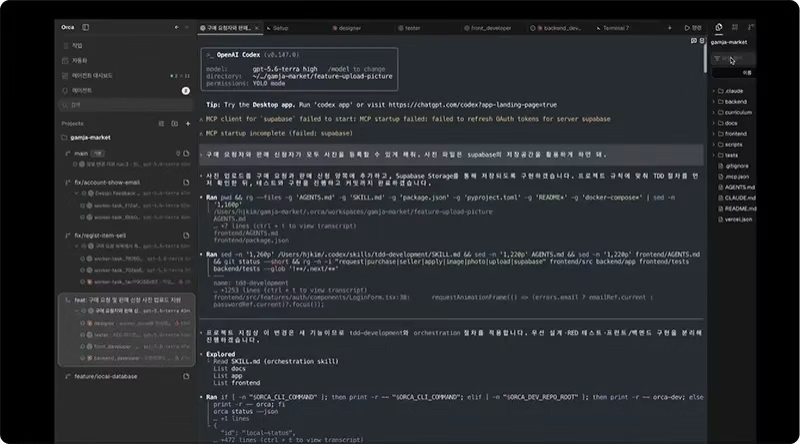Click the 이름 column header in explorer
The image size is (800, 444).
click(x=747, y=73)
